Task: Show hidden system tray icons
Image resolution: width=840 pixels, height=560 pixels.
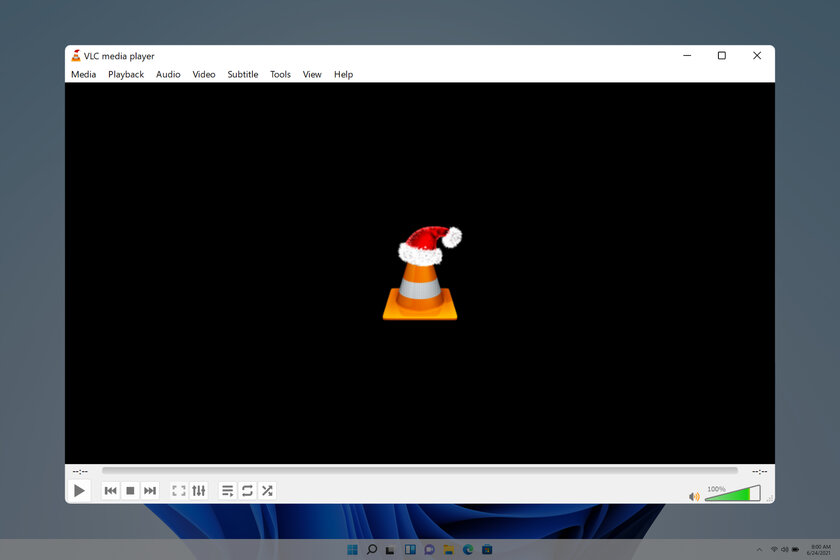Action: coord(759,550)
